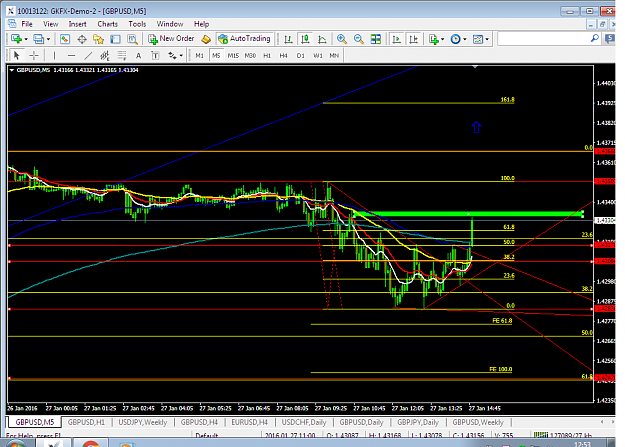The height and width of the screenshot is (447, 625).
Task: Expand the New Chart dropdown arrow
Action: click(x=26, y=39)
